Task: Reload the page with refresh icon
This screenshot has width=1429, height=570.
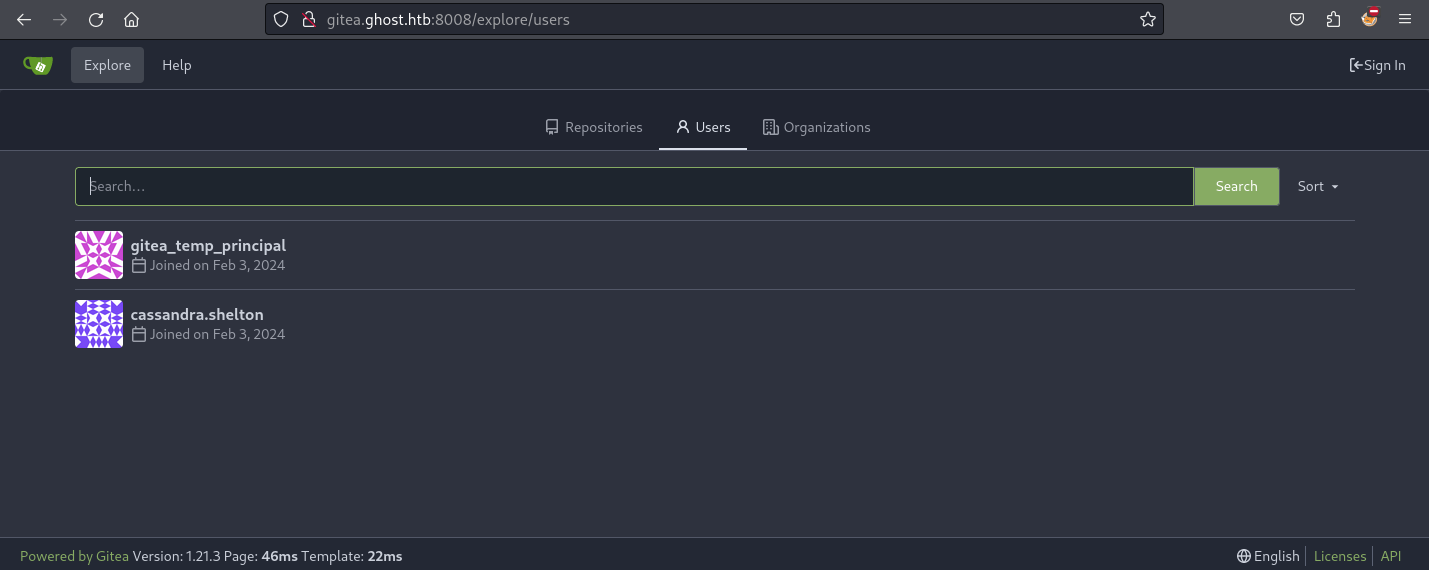Action: (96, 19)
